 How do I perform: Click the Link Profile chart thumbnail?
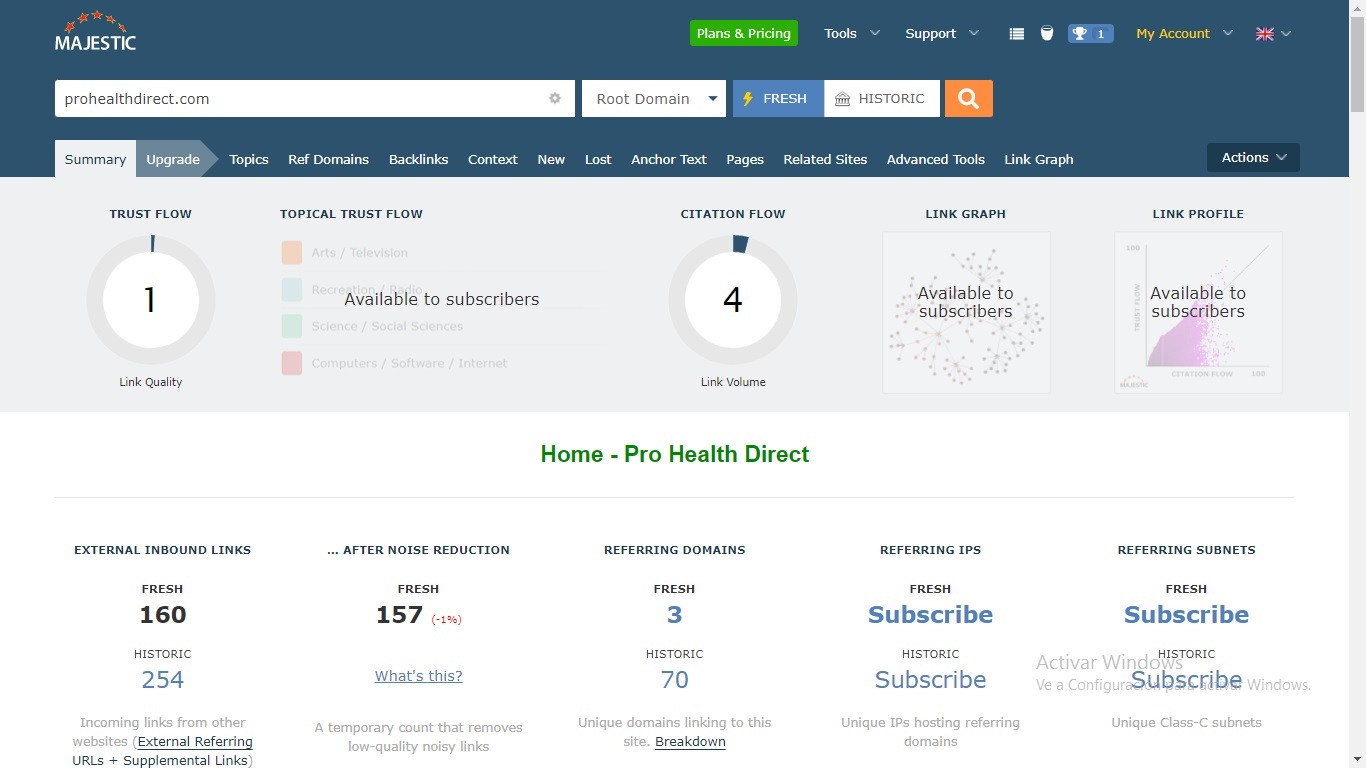coord(1198,312)
